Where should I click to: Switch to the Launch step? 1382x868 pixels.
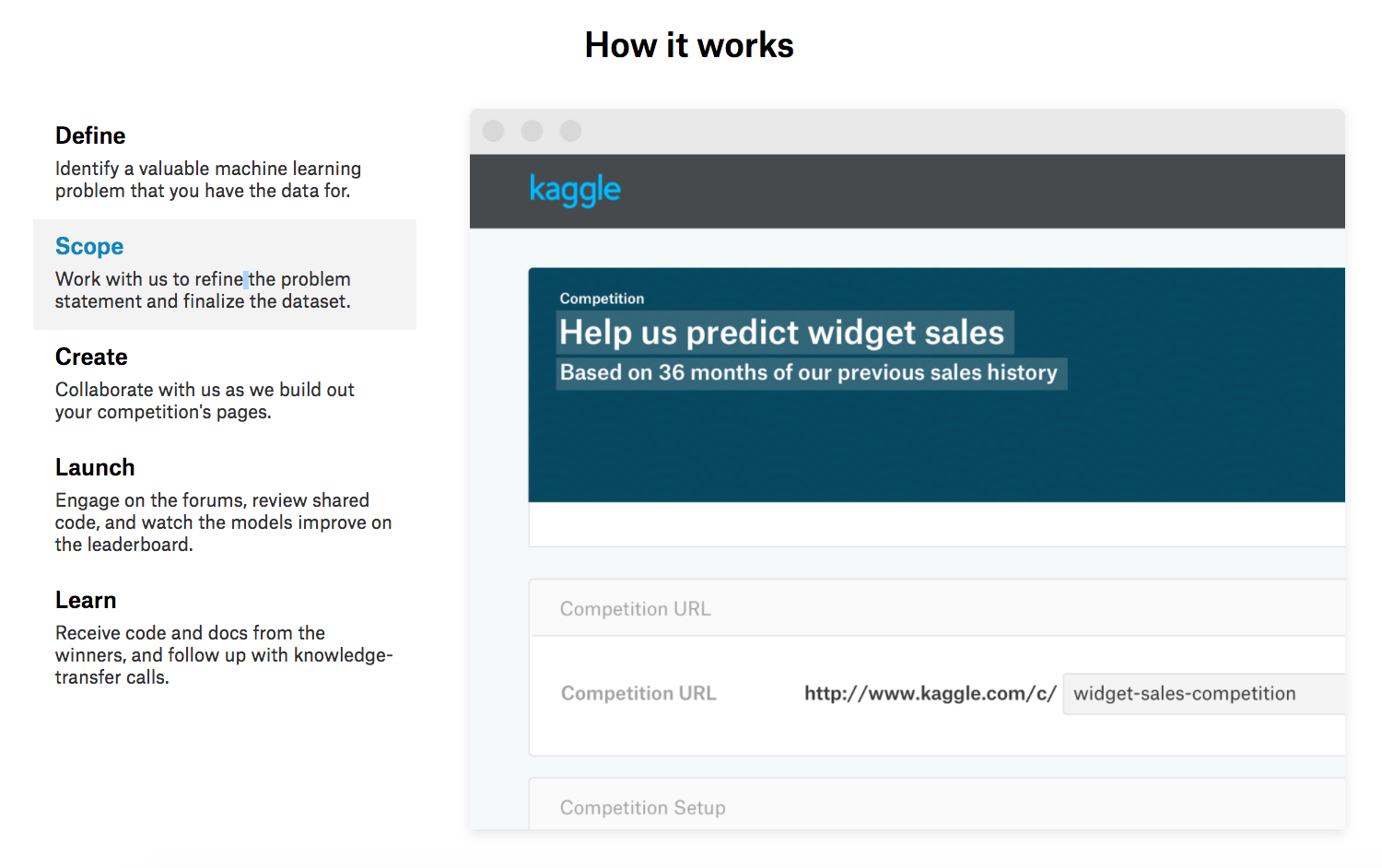coord(95,467)
